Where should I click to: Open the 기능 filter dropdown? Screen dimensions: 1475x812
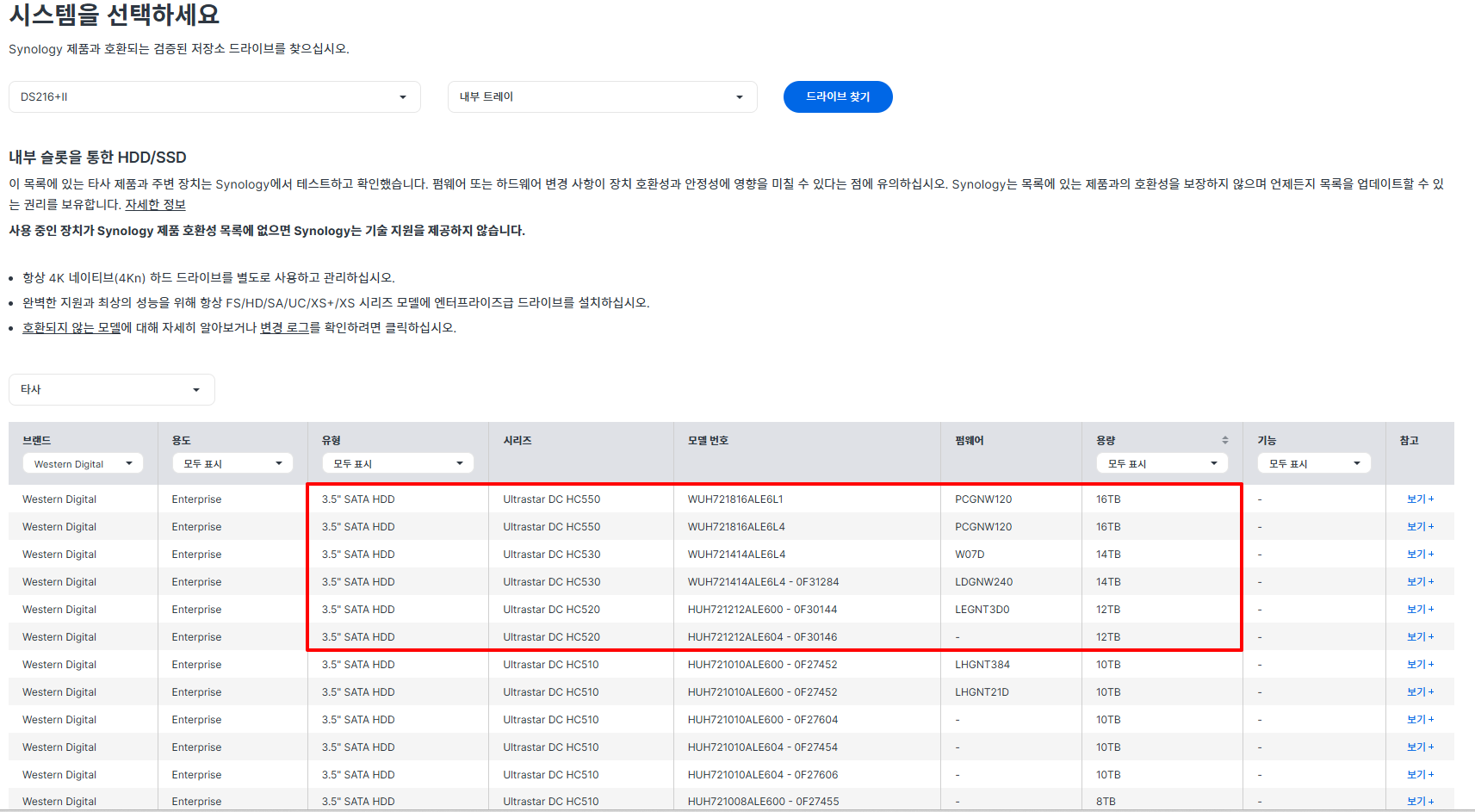tap(1314, 463)
